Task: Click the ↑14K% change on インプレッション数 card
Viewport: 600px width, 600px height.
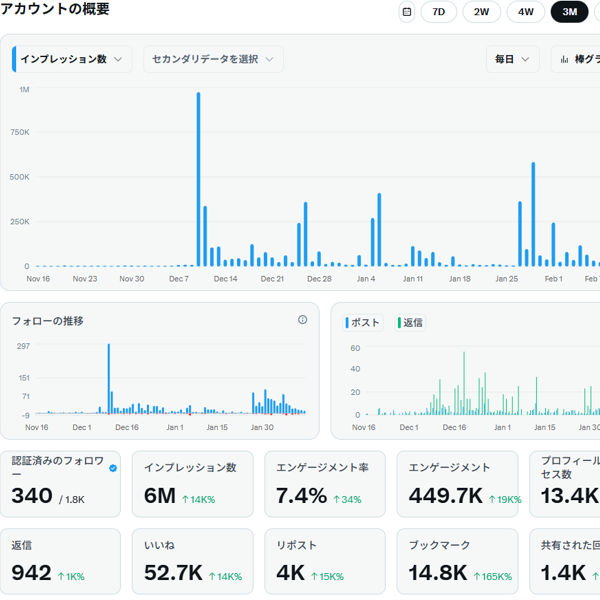Action: pos(198,499)
